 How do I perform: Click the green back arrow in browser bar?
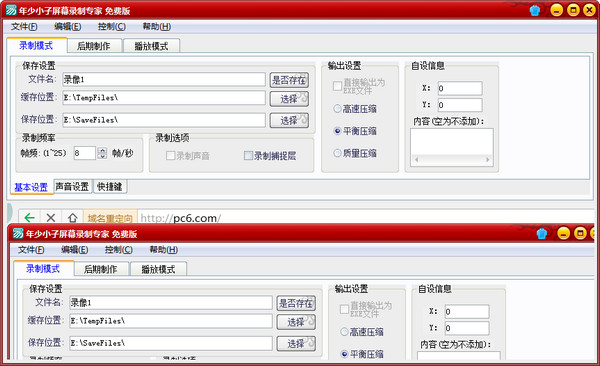(29, 218)
